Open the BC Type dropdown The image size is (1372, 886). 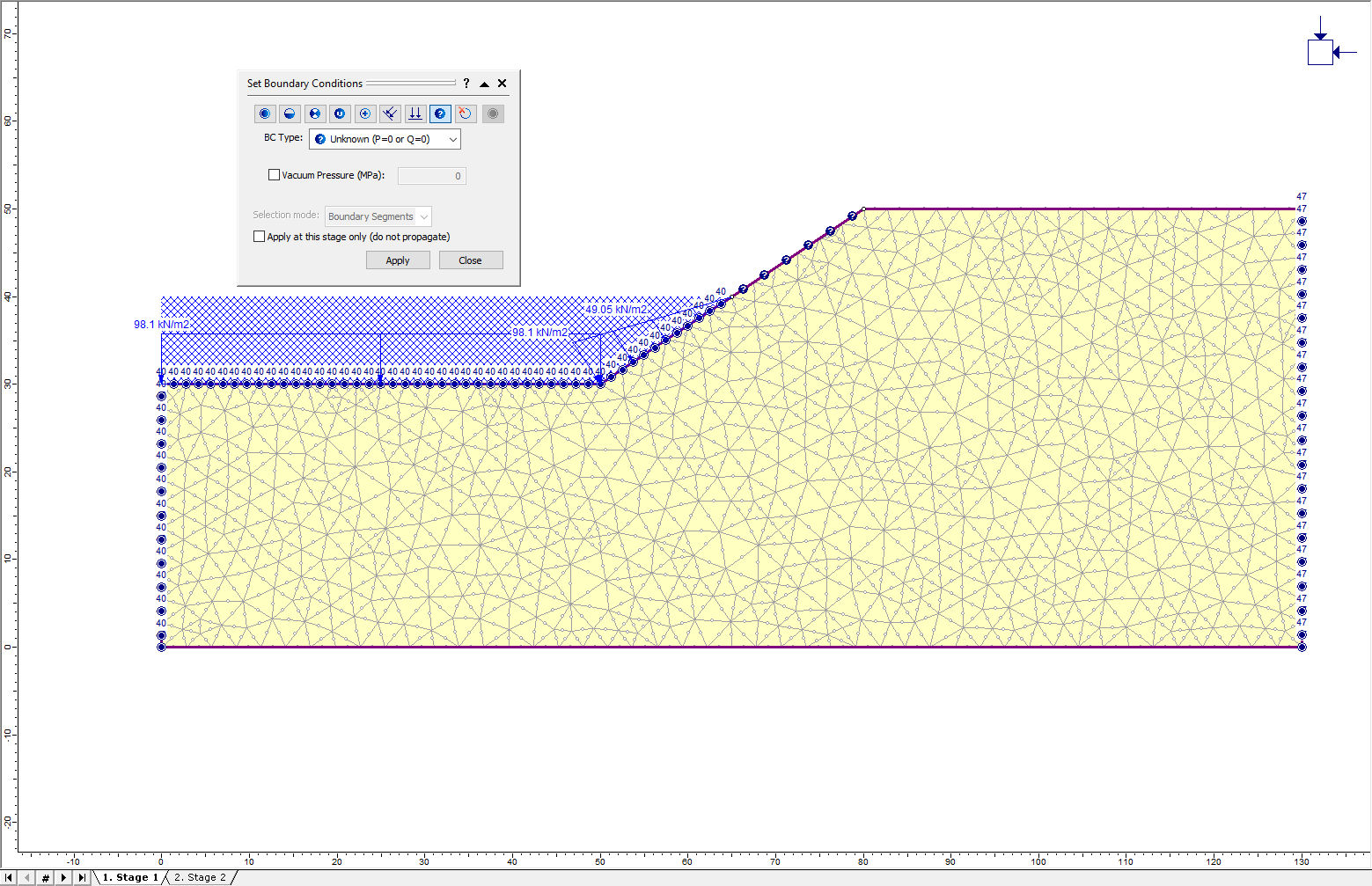tap(451, 139)
